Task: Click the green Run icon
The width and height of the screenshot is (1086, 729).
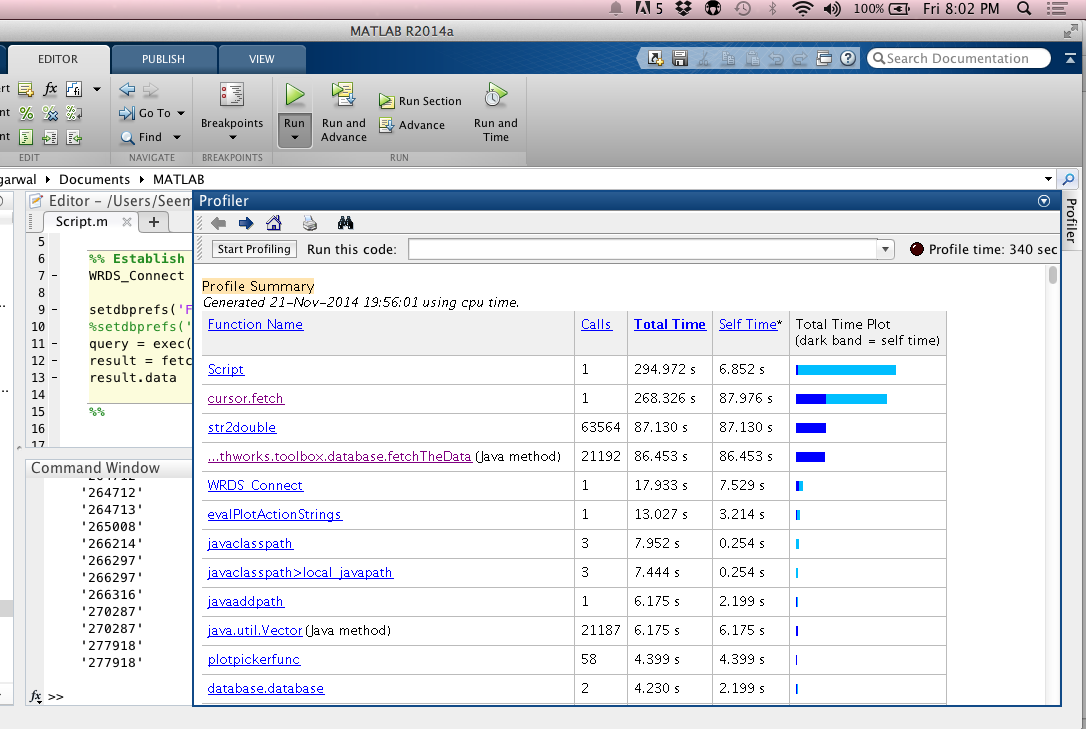Action: [295, 95]
